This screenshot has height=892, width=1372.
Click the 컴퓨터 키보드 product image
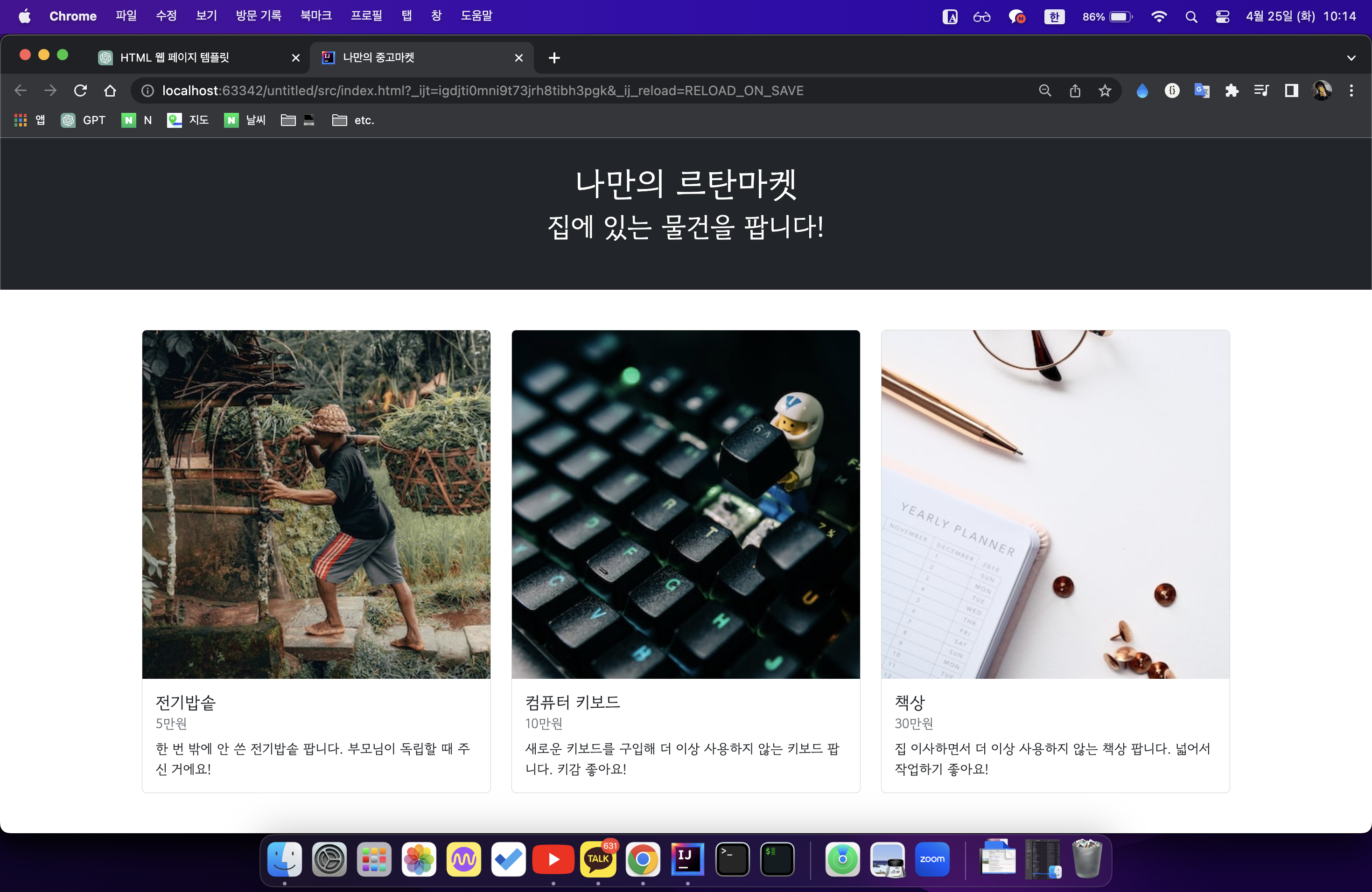point(686,504)
